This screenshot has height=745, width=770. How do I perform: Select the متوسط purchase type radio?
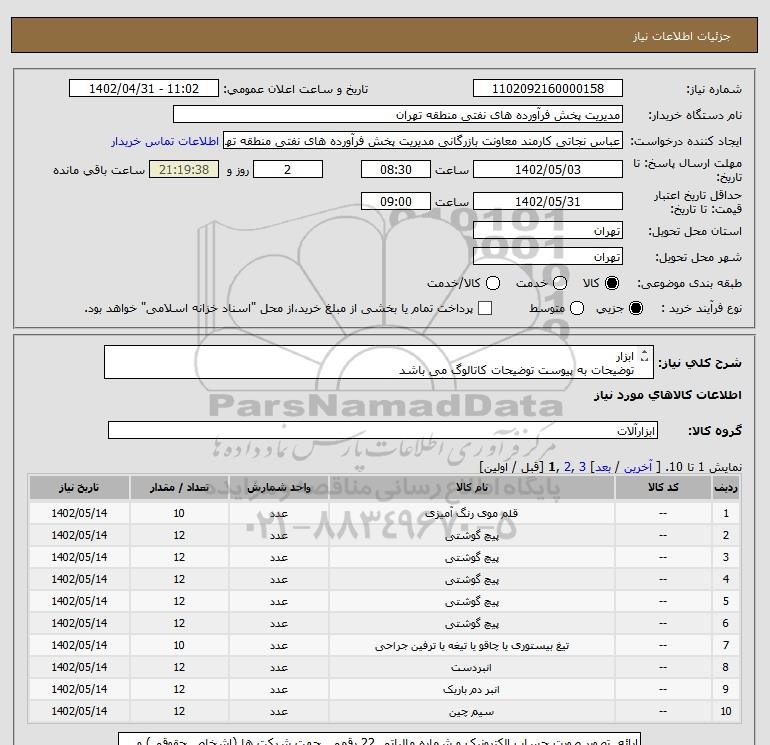coord(577,308)
